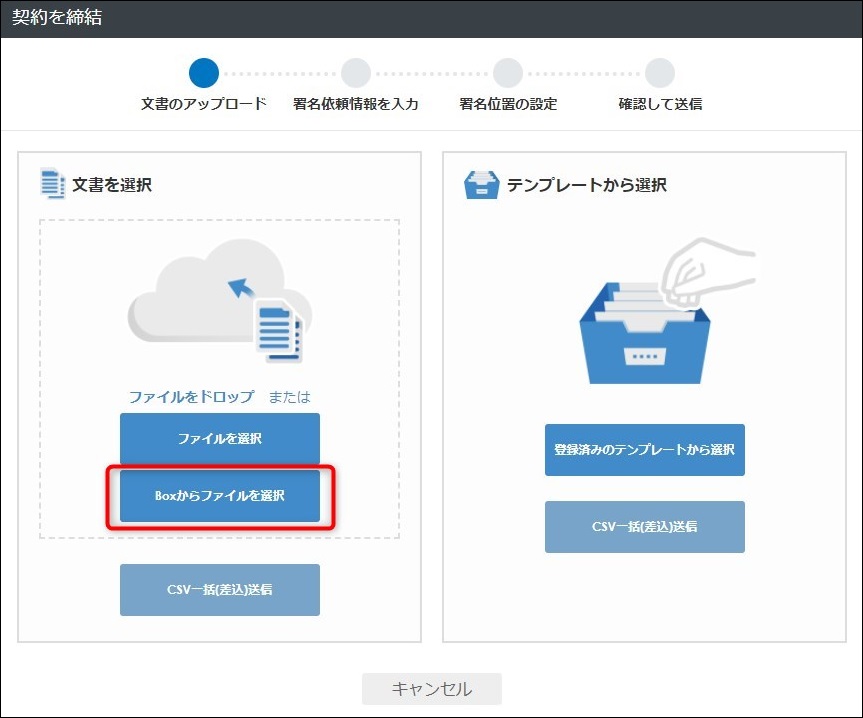The width and height of the screenshot is (863, 718).
Task: Open 登録済みのテンプレートから選択
Action: click(644, 451)
